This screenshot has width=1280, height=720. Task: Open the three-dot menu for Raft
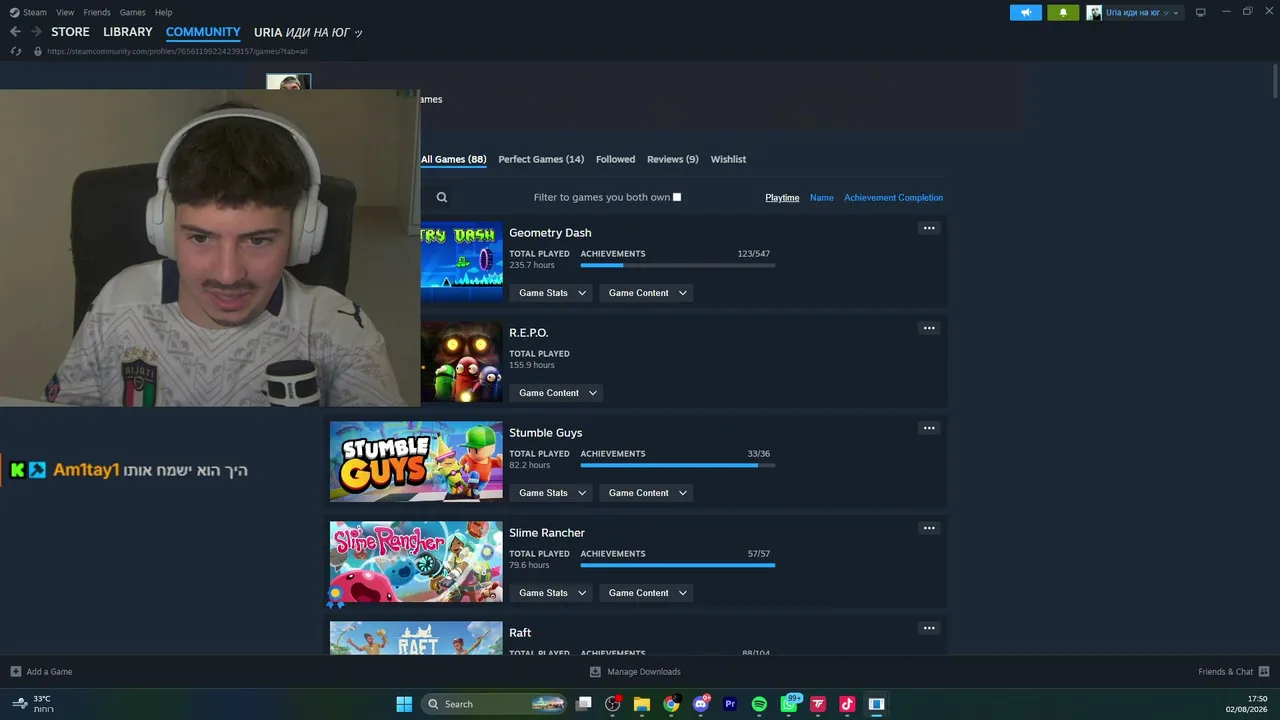929,628
